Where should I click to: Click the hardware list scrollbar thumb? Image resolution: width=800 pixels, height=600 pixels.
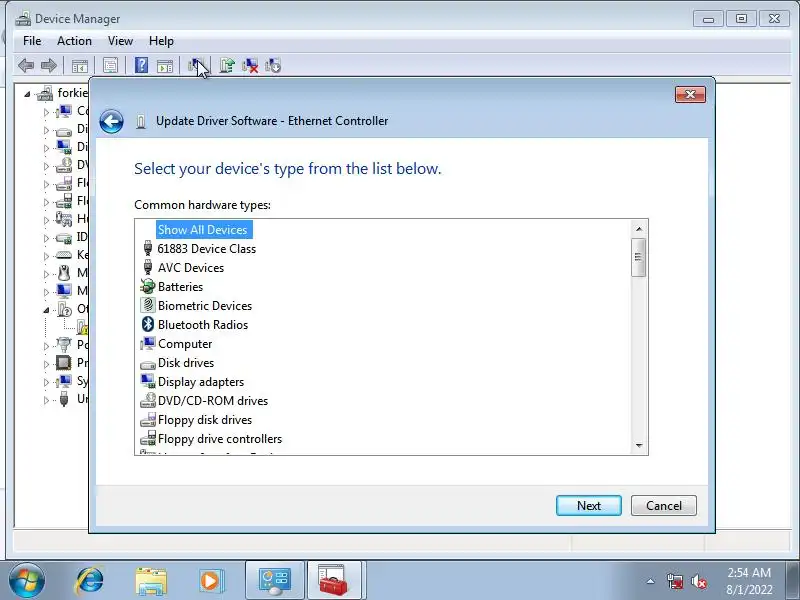639,257
